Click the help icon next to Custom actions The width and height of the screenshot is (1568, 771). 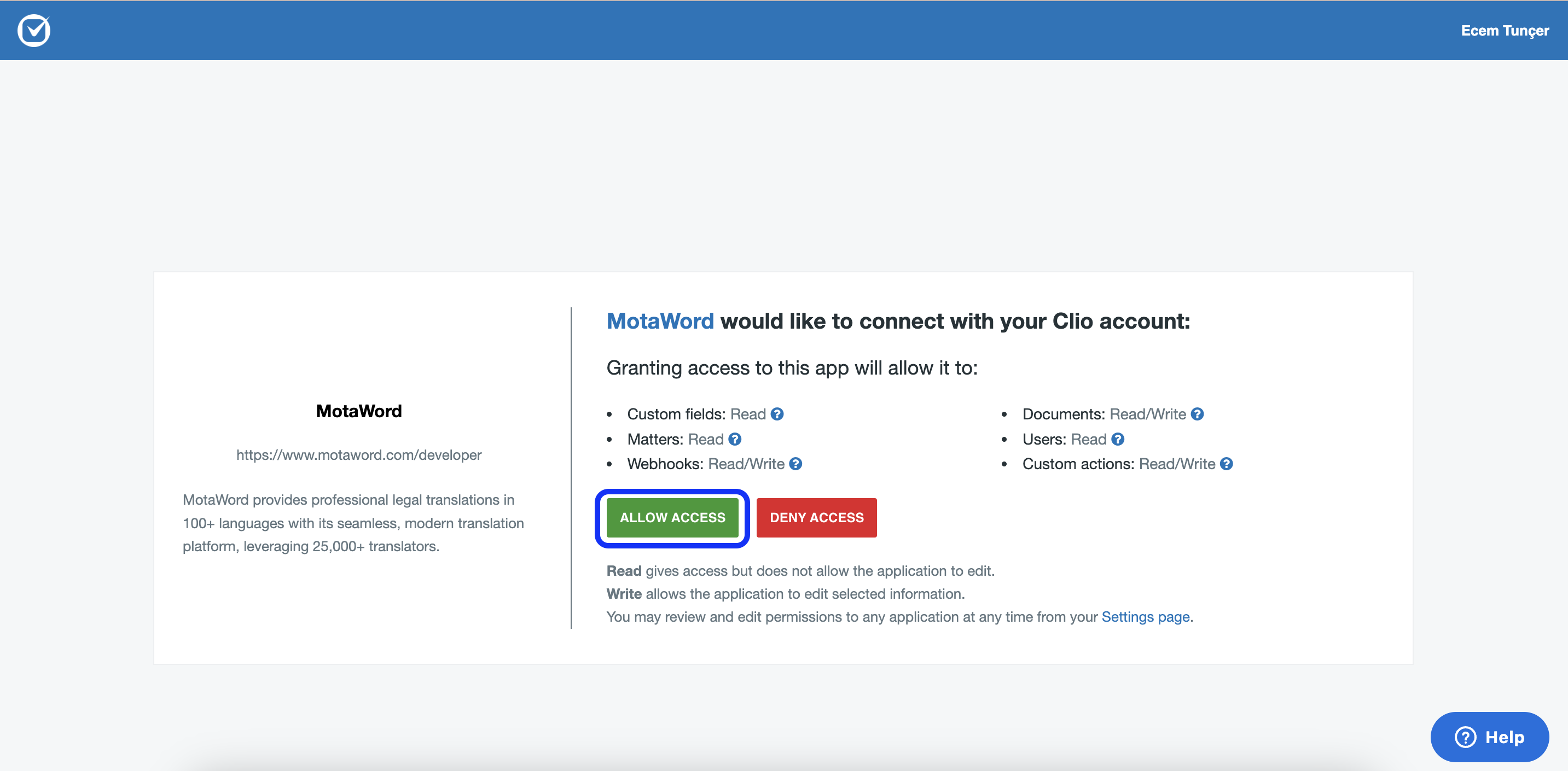[x=1226, y=464]
